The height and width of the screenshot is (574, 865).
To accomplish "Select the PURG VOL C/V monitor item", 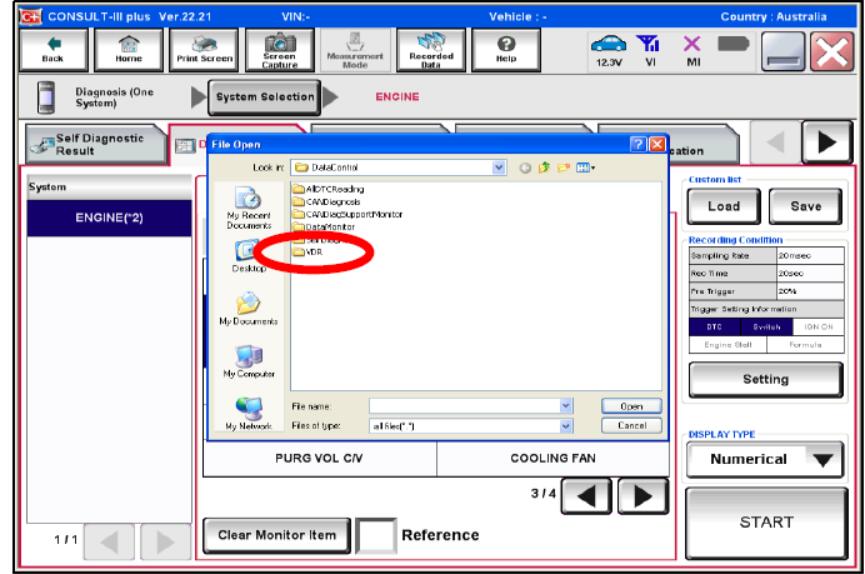I will tap(319, 459).
